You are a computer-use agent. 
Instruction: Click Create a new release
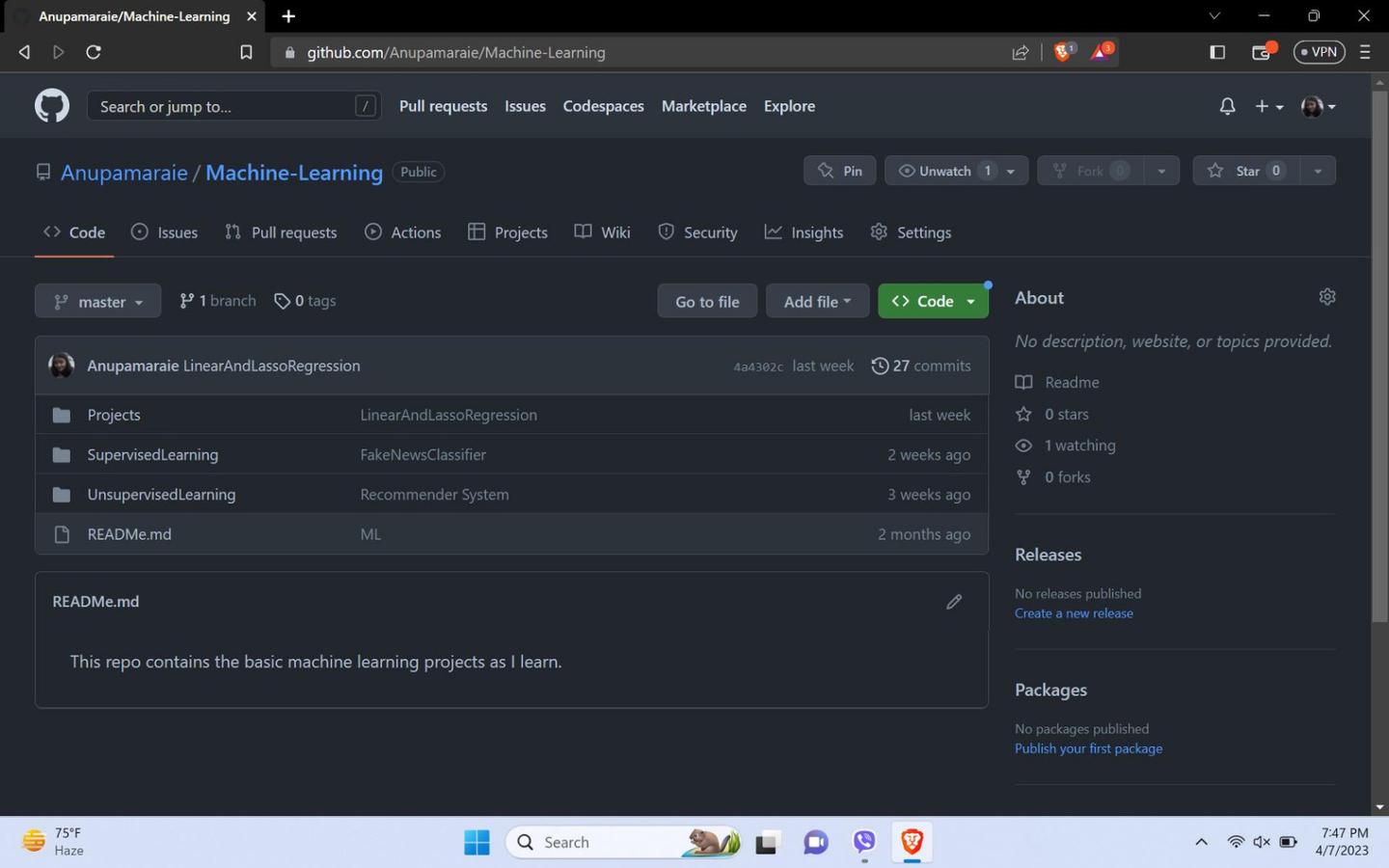pyautogui.click(x=1074, y=613)
